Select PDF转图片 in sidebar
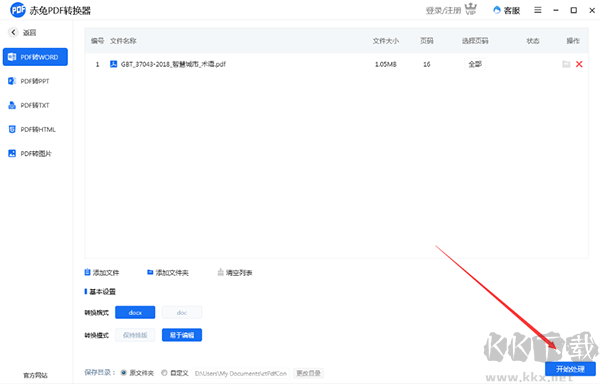 pos(35,153)
